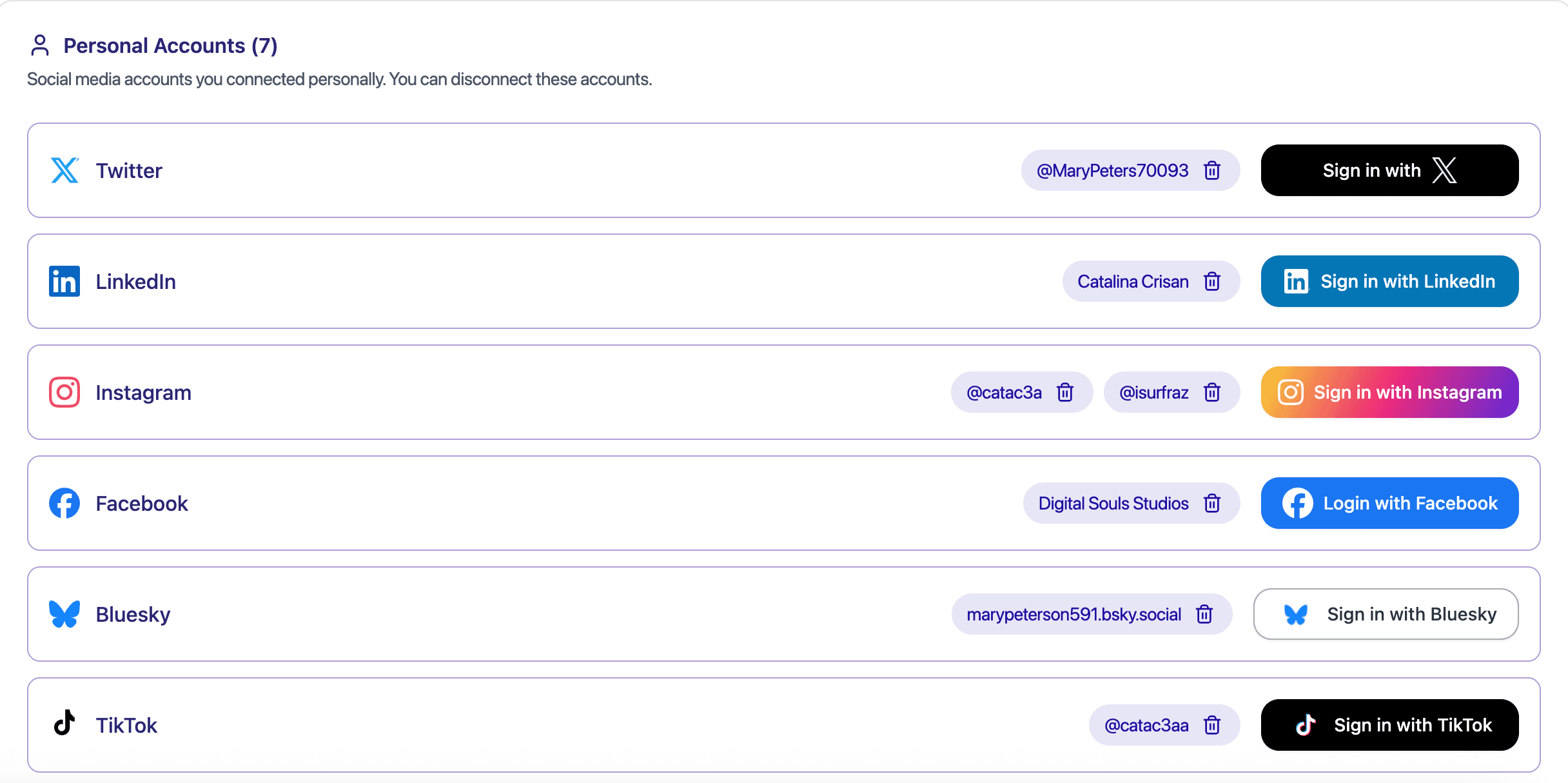Remove the Catalina Crisan LinkedIn account
Viewport: 1568px width, 783px height.
pos(1213,281)
